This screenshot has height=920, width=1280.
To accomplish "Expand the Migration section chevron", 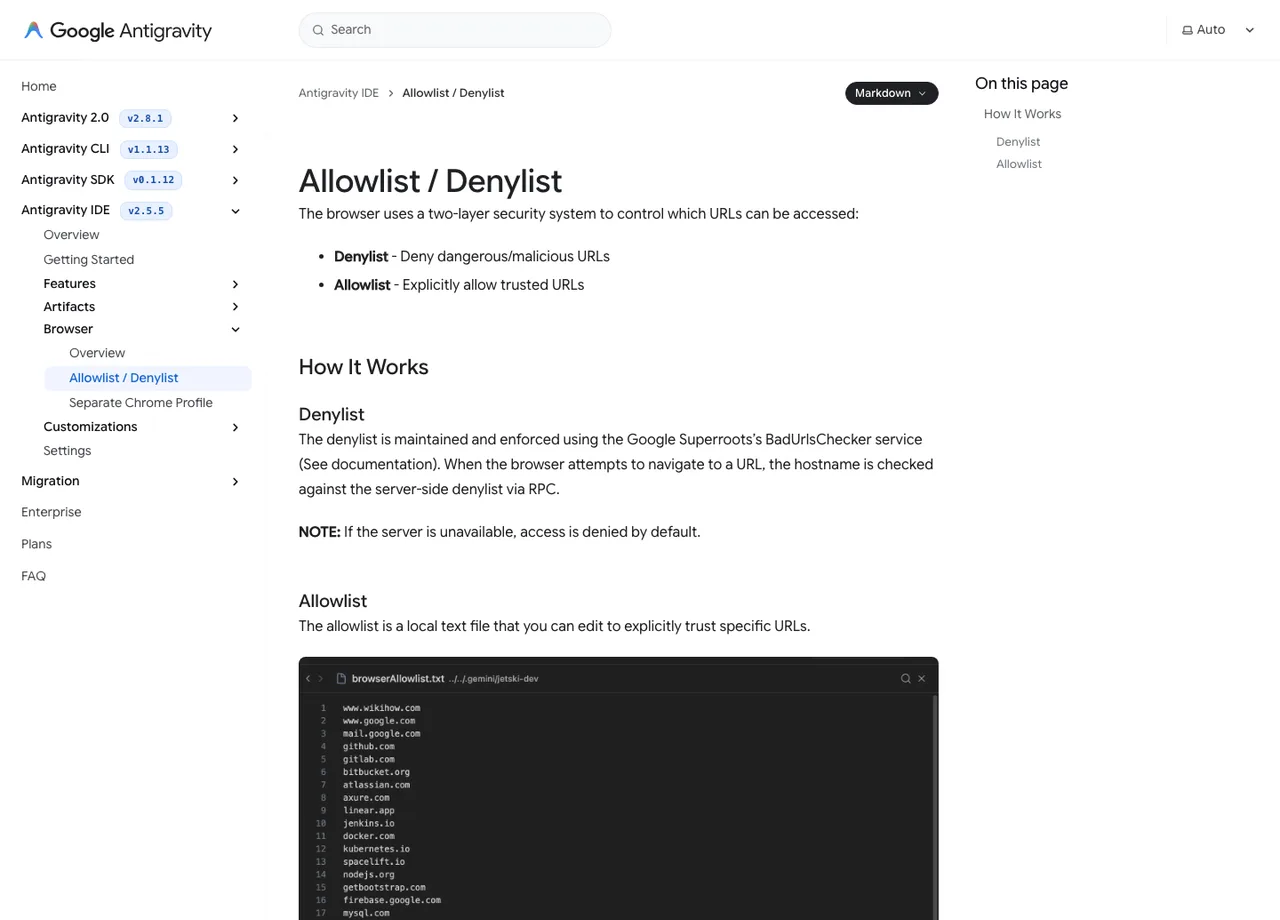I will click(235, 482).
